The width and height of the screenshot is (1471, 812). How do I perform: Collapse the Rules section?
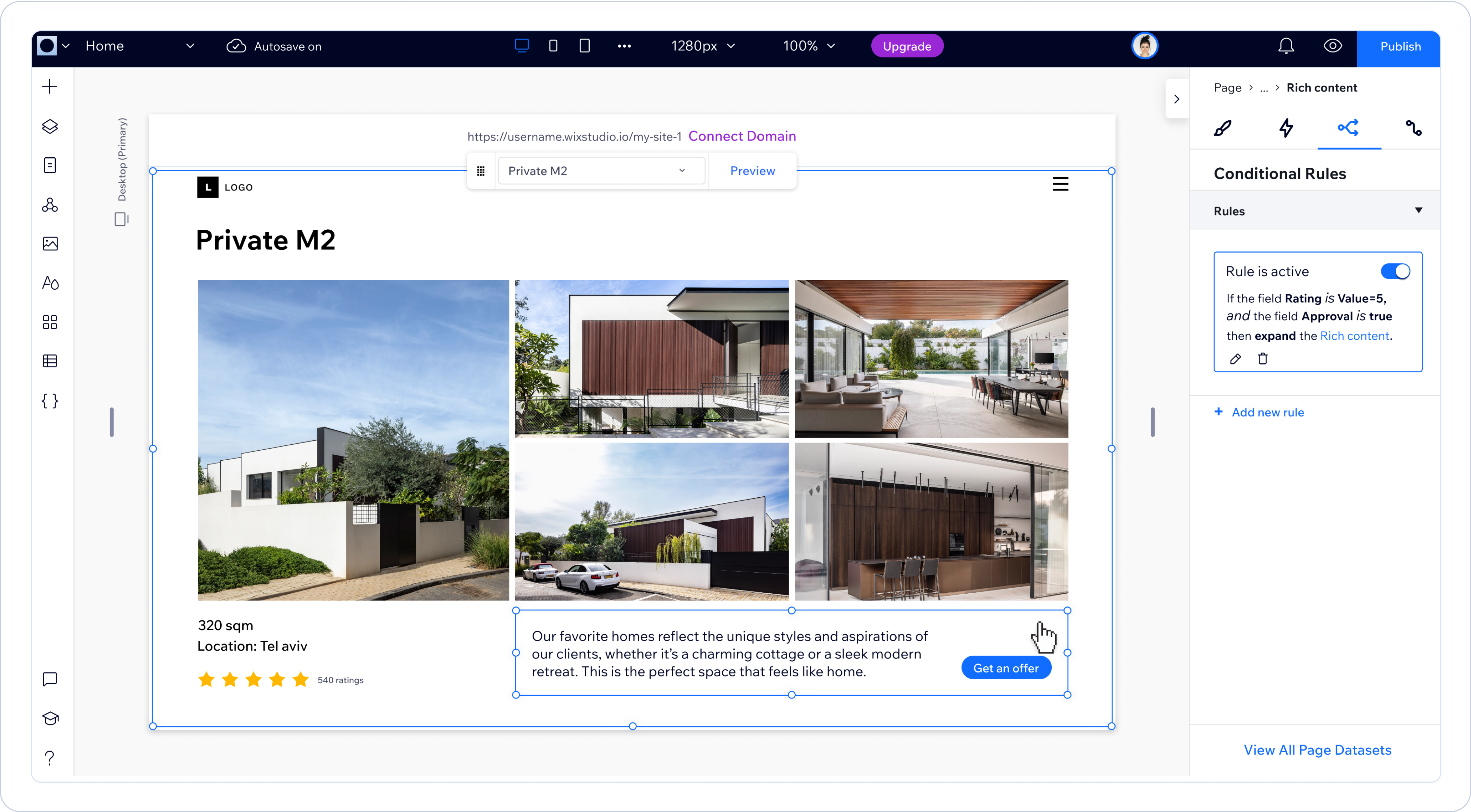1418,211
